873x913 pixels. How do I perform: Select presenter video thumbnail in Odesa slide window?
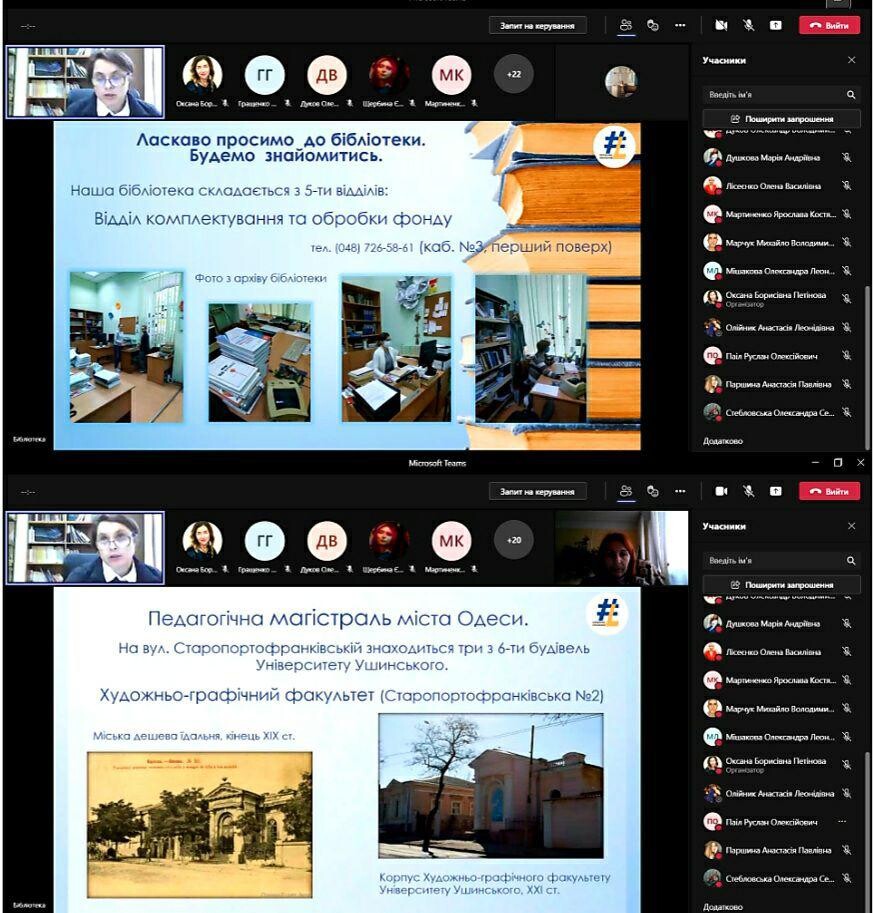85,548
